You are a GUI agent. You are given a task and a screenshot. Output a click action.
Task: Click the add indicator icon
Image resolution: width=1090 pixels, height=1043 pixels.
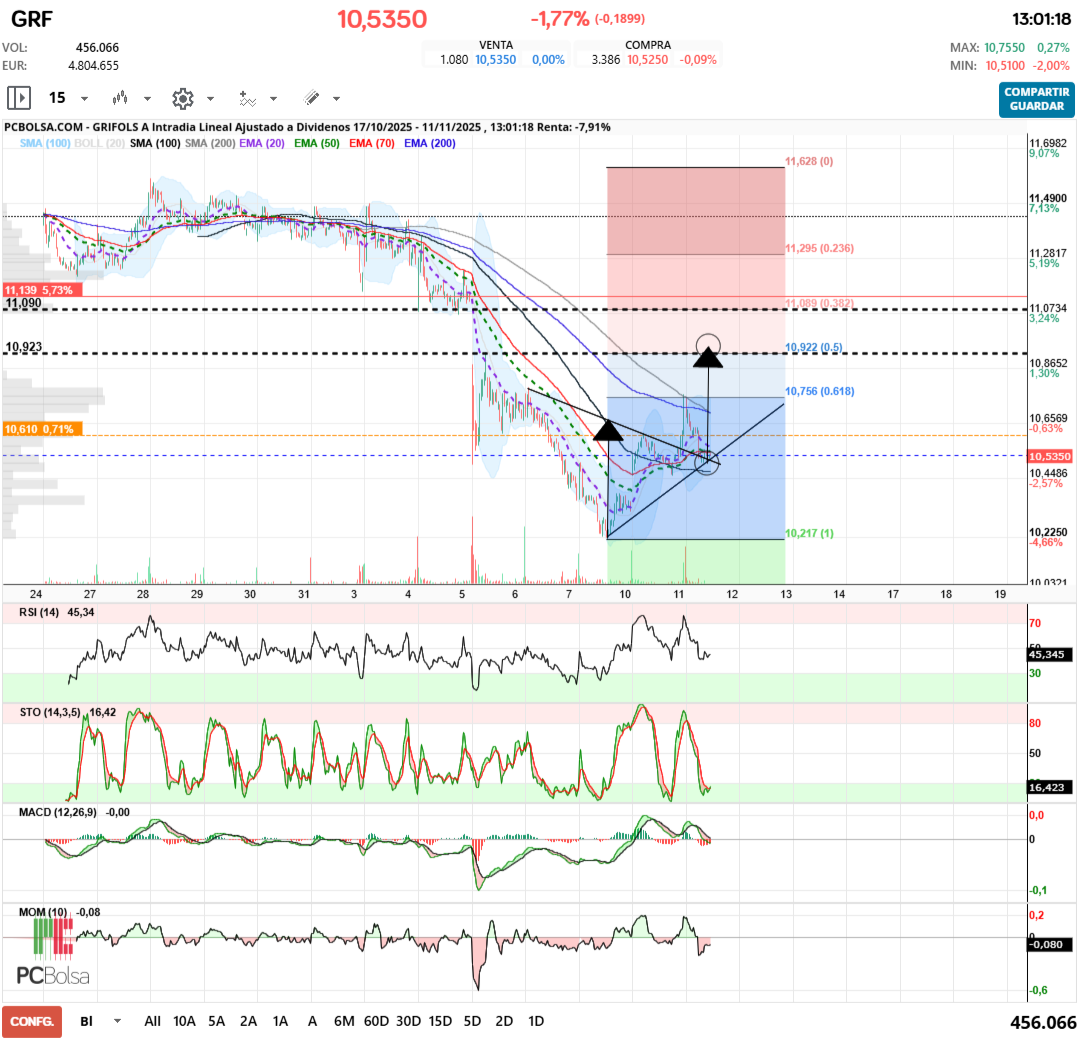(247, 98)
